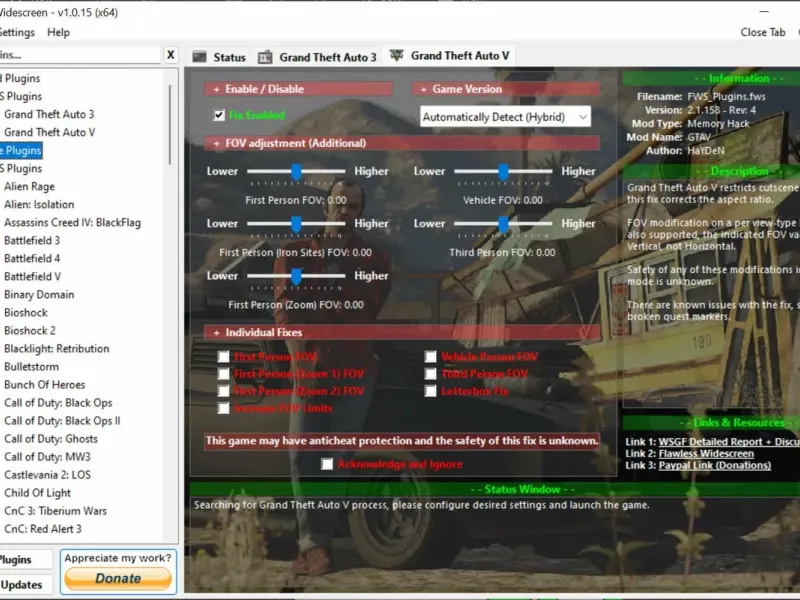800x600 pixels.
Task: Enable First Person (Zoom 2) FOV checkbox
Action: click(x=223, y=391)
